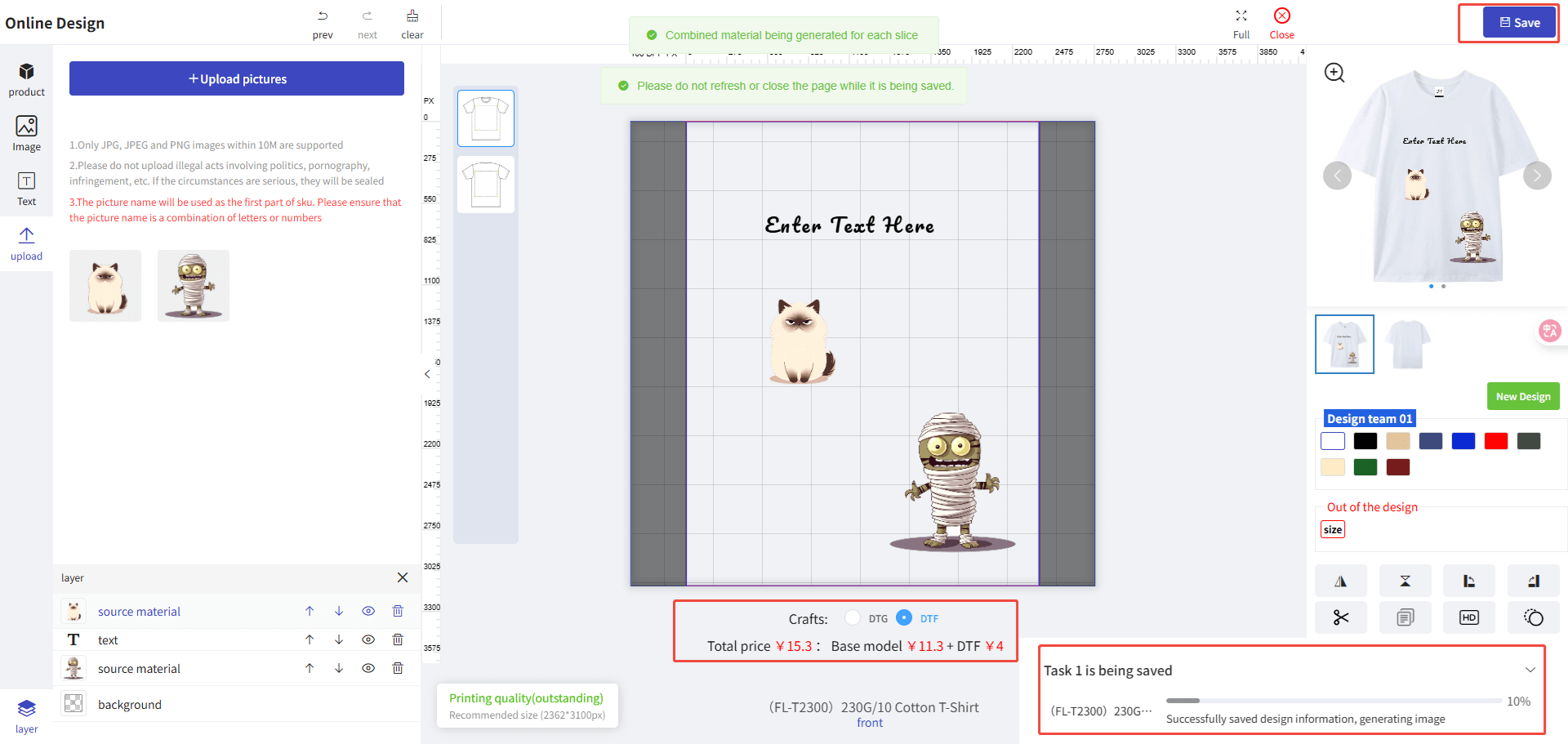Collapse the left panel with the arrow
The height and width of the screenshot is (744, 1568).
(x=427, y=374)
